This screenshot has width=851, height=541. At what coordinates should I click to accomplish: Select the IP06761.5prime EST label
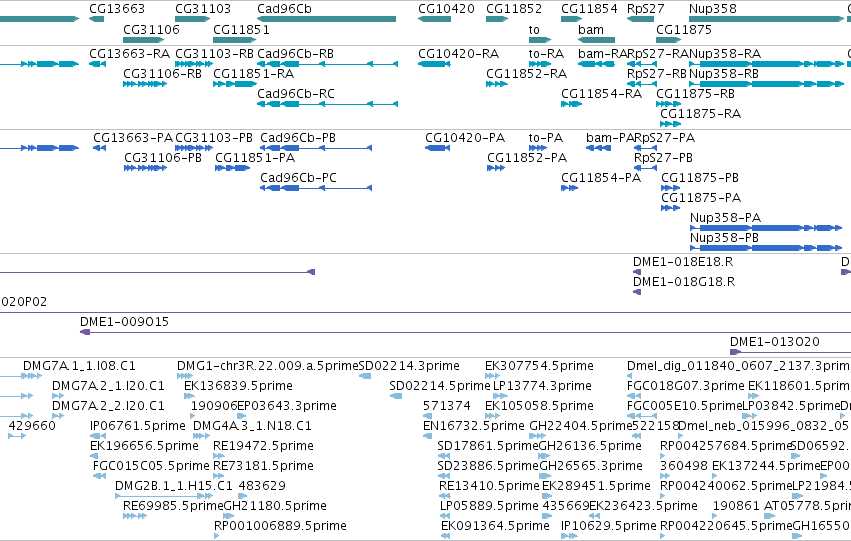(138, 426)
